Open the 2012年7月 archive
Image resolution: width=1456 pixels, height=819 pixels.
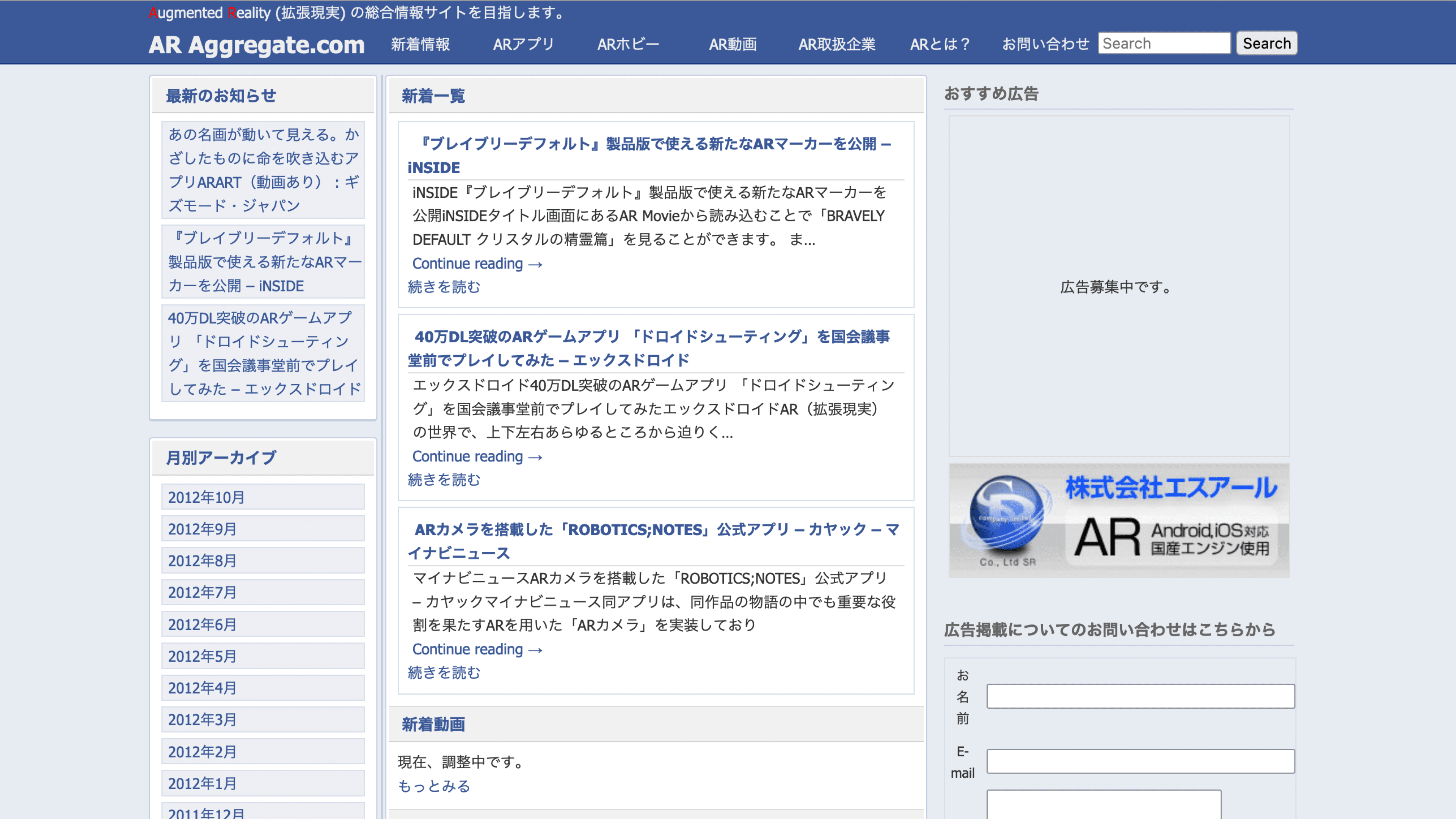point(263,592)
